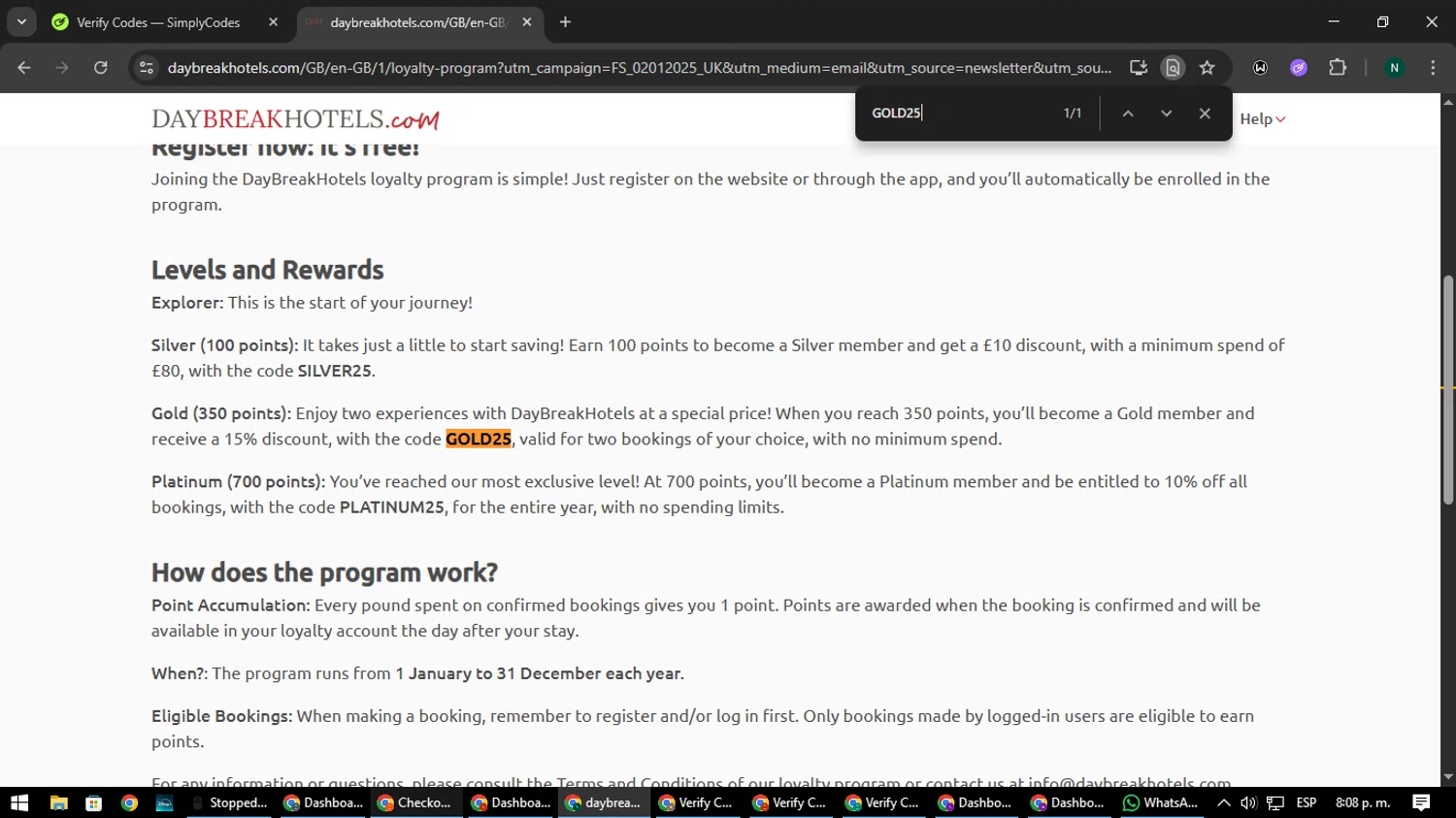This screenshot has width=1456, height=818.
Task: Switch the ESP input language
Action: click(1307, 802)
